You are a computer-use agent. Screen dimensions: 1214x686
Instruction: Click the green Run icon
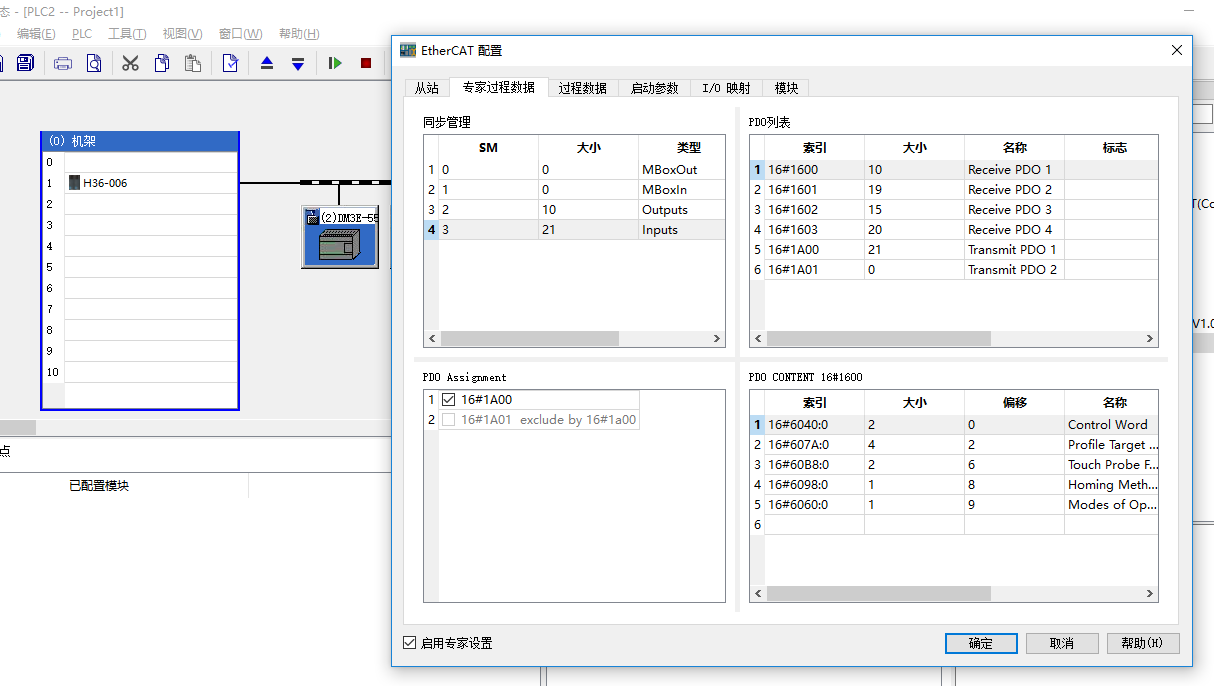(x=335, y=63)
